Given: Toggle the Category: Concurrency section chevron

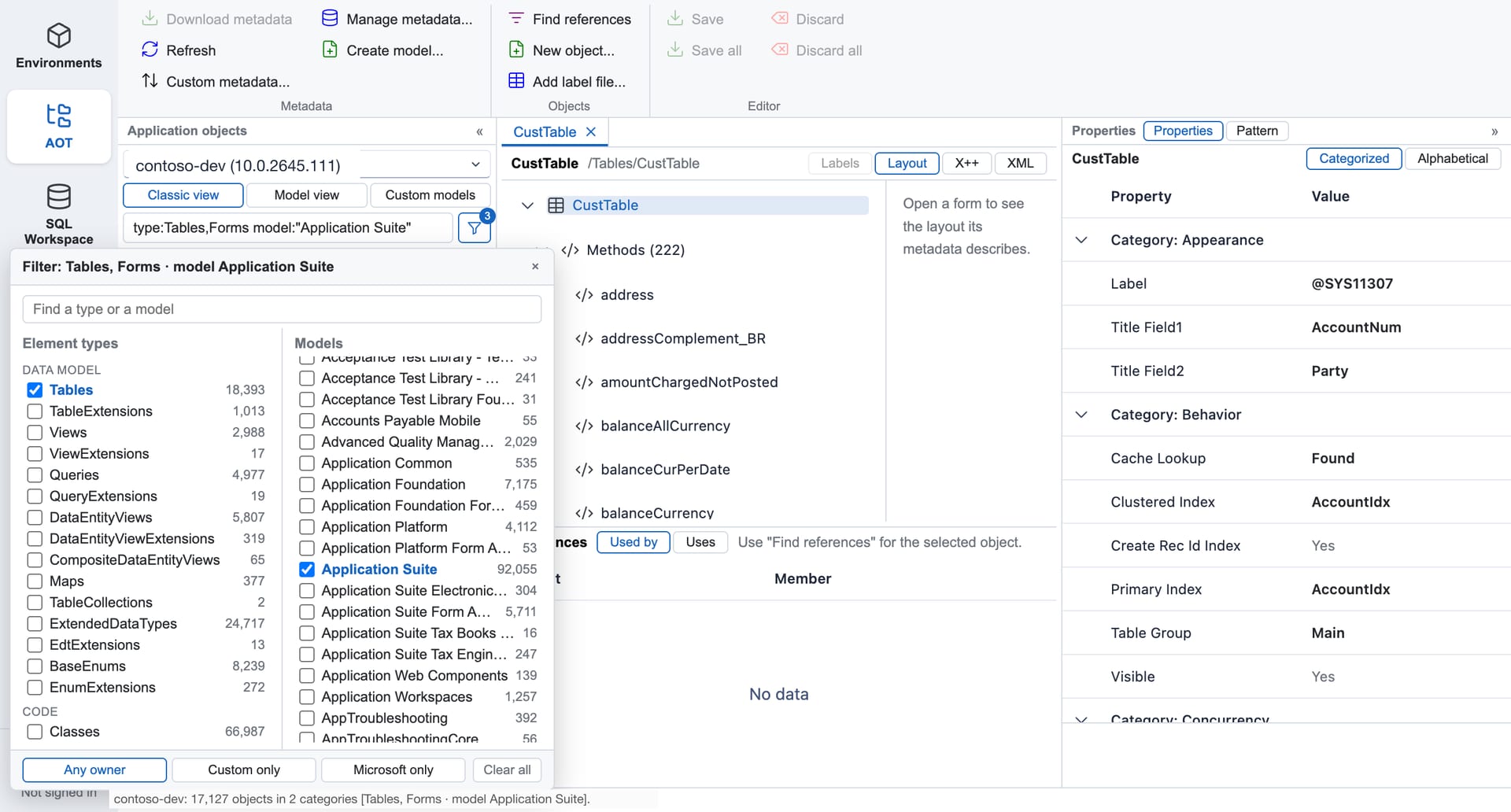Looking at the screenshot, I should (x=1081, y=719).
